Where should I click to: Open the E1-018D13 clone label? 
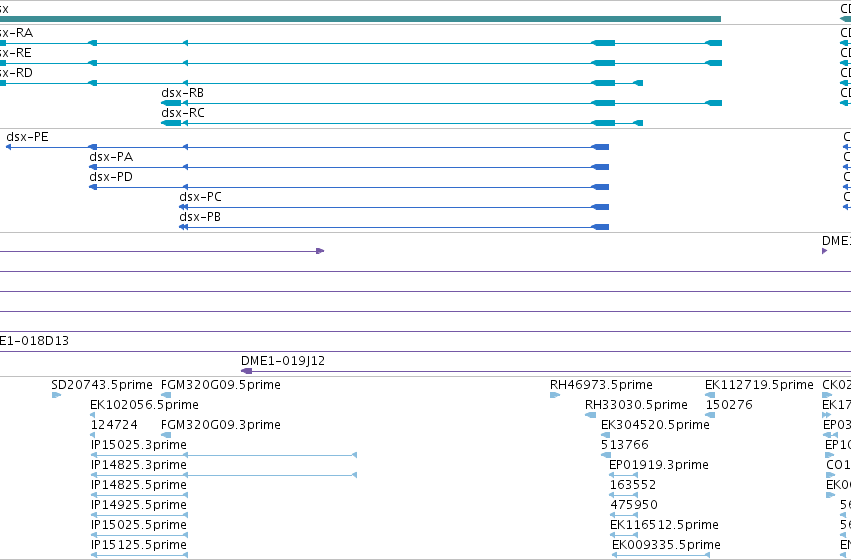click(x=34, y=341)
